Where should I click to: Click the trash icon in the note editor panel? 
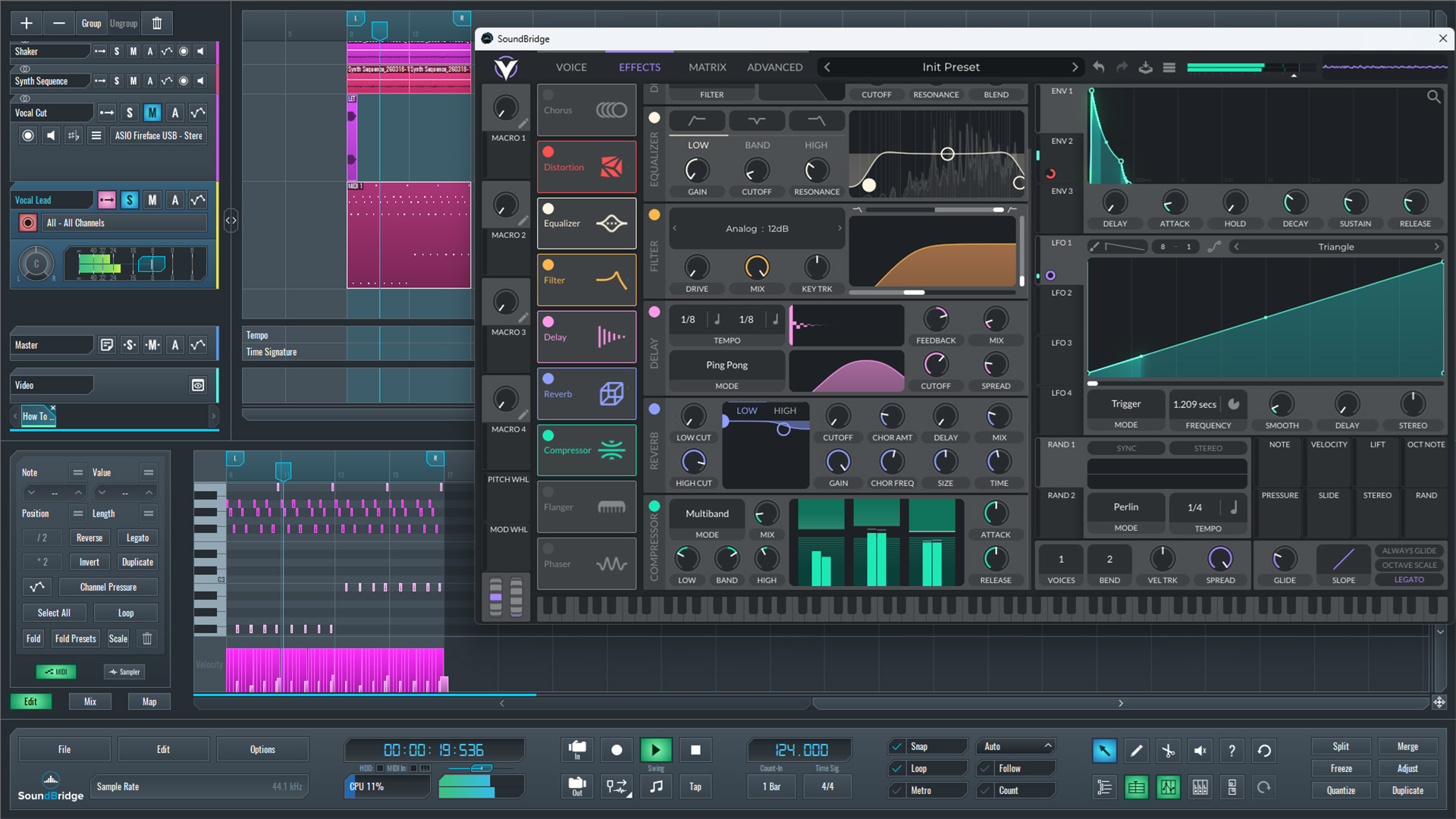tap(147, 639)
